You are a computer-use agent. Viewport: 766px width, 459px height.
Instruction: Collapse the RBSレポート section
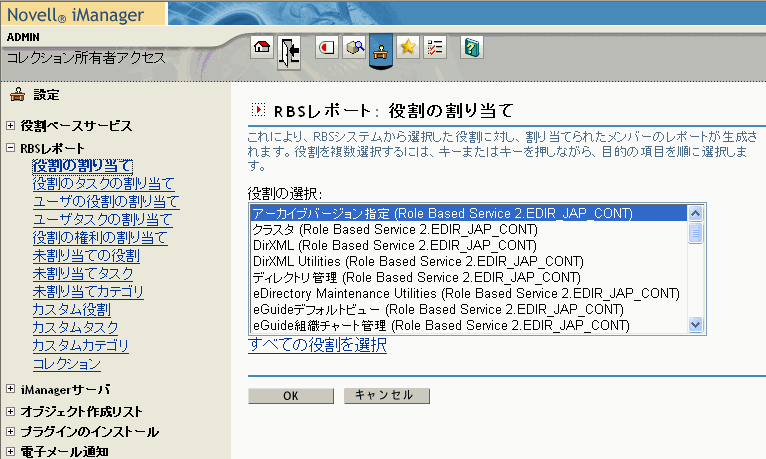(x=10, y=147)
